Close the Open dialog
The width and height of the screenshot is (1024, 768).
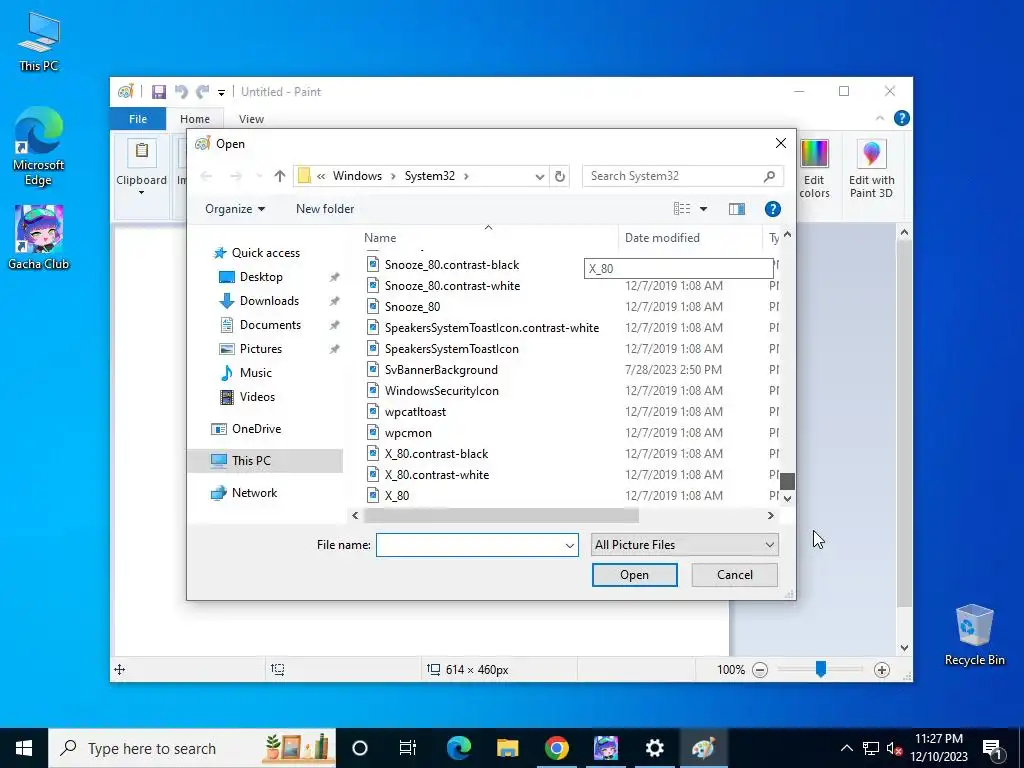pos(780,143)
